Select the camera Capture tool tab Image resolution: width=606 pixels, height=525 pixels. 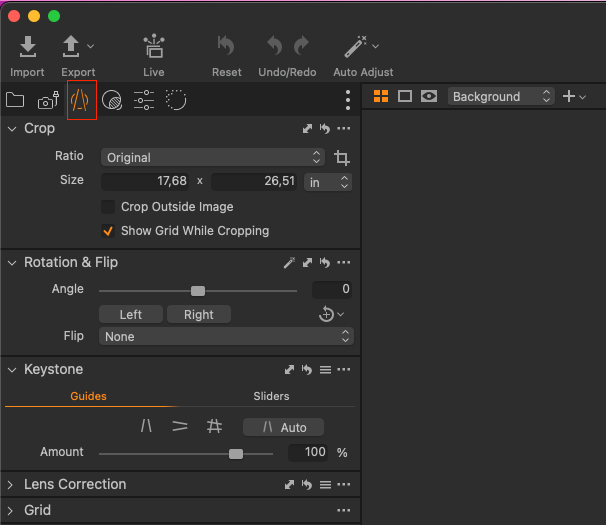[x=48, y=101]
